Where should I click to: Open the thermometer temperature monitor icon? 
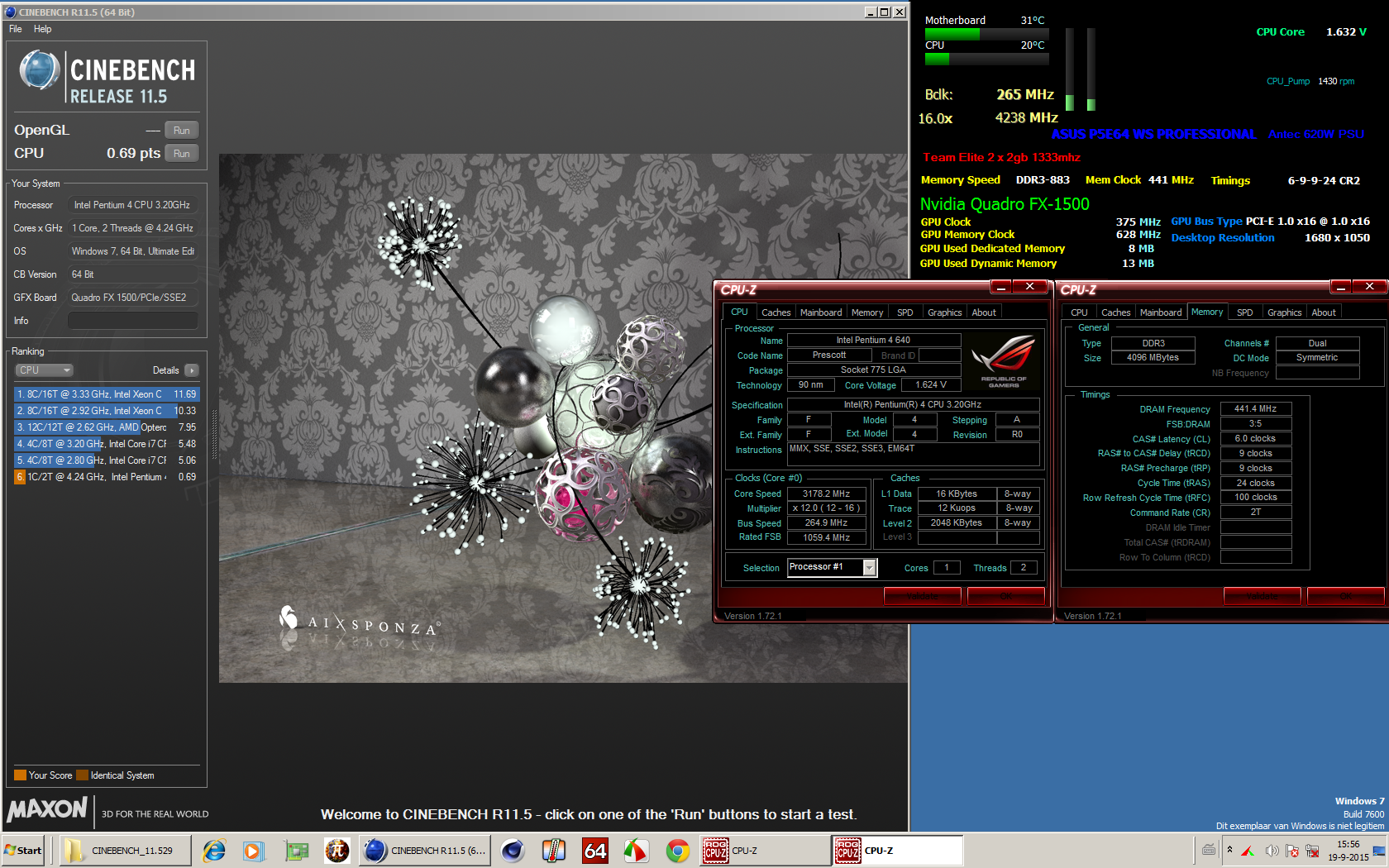click(x=554, y=850)
